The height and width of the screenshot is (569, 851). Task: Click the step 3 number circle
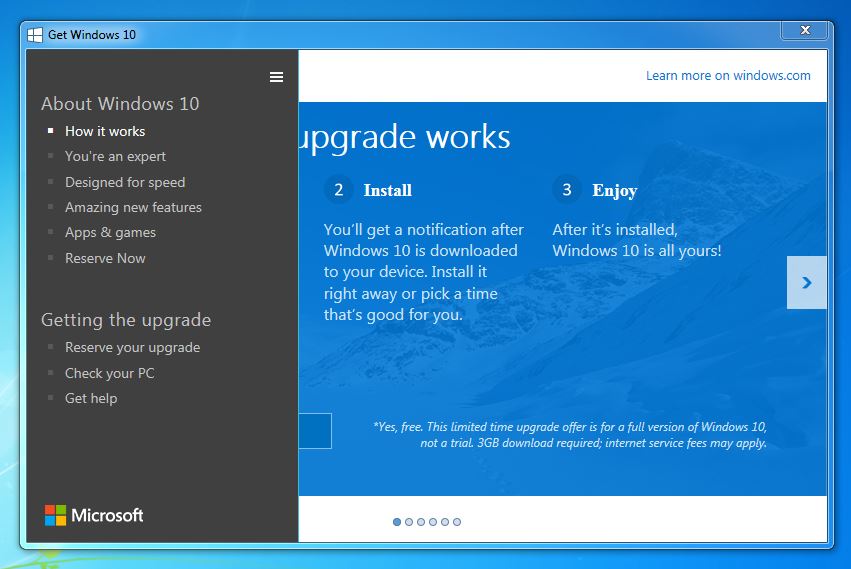point(567,189)
